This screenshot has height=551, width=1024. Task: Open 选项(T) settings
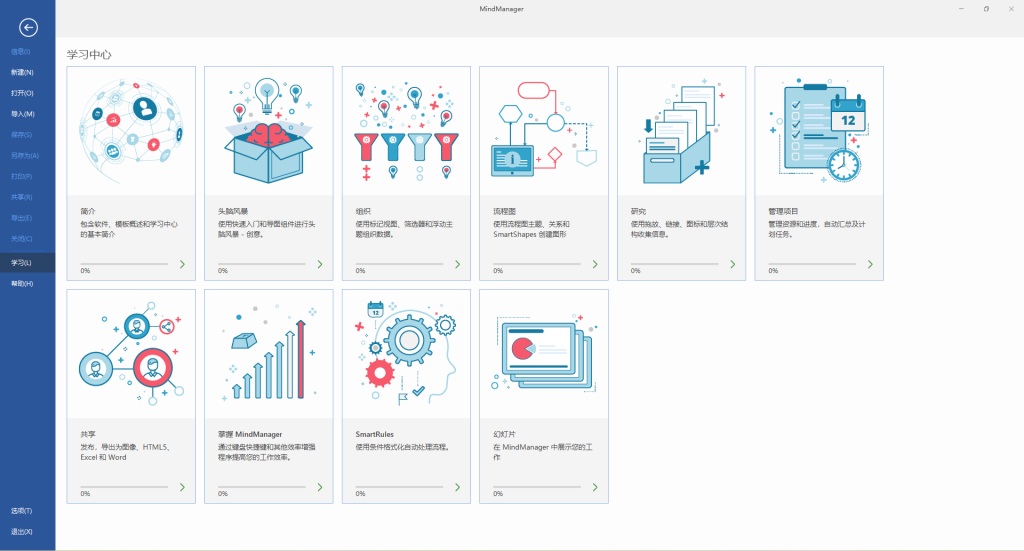tap(22, 511)
